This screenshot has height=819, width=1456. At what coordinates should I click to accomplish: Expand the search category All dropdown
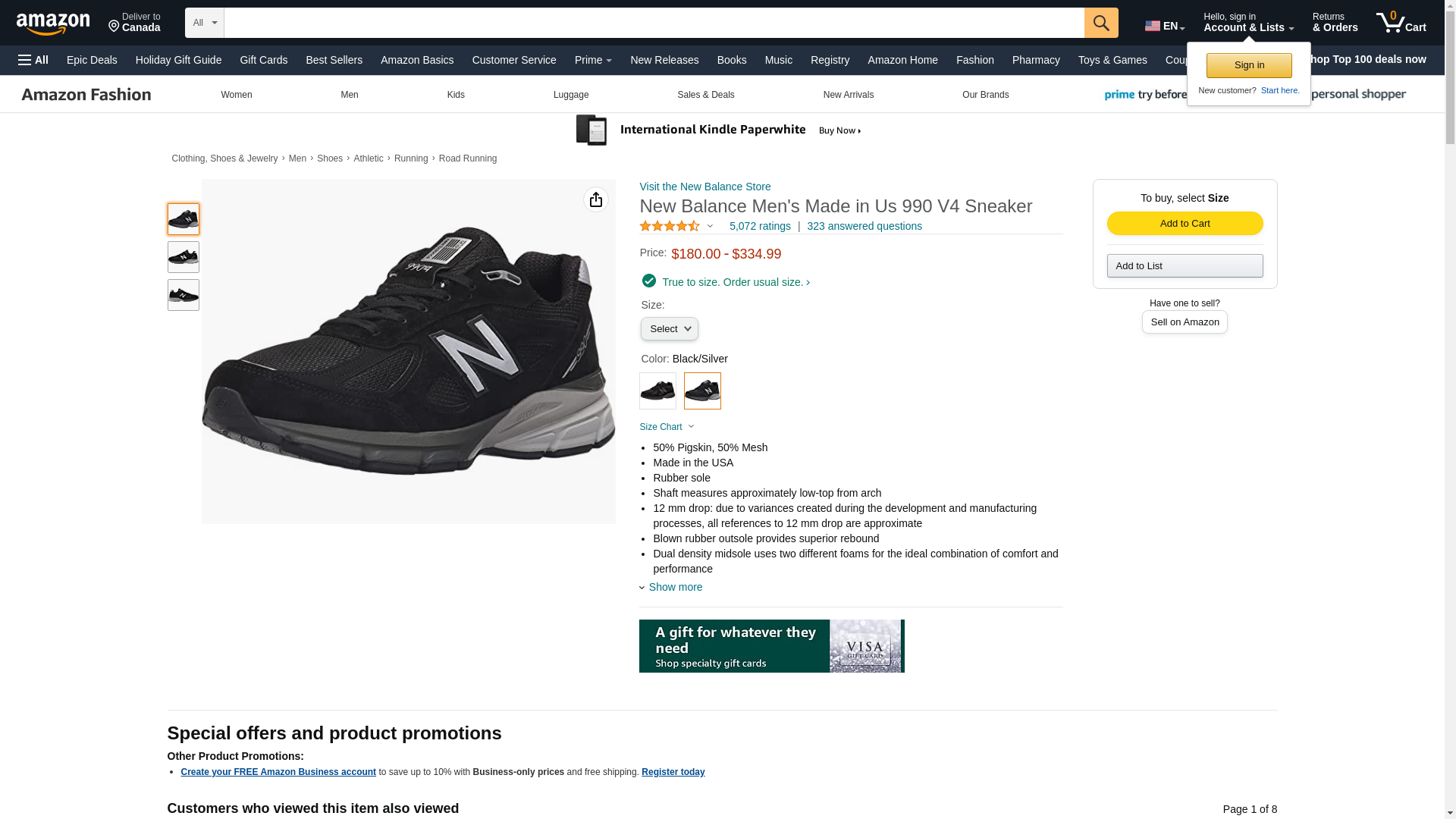click(x=205, y=23)
